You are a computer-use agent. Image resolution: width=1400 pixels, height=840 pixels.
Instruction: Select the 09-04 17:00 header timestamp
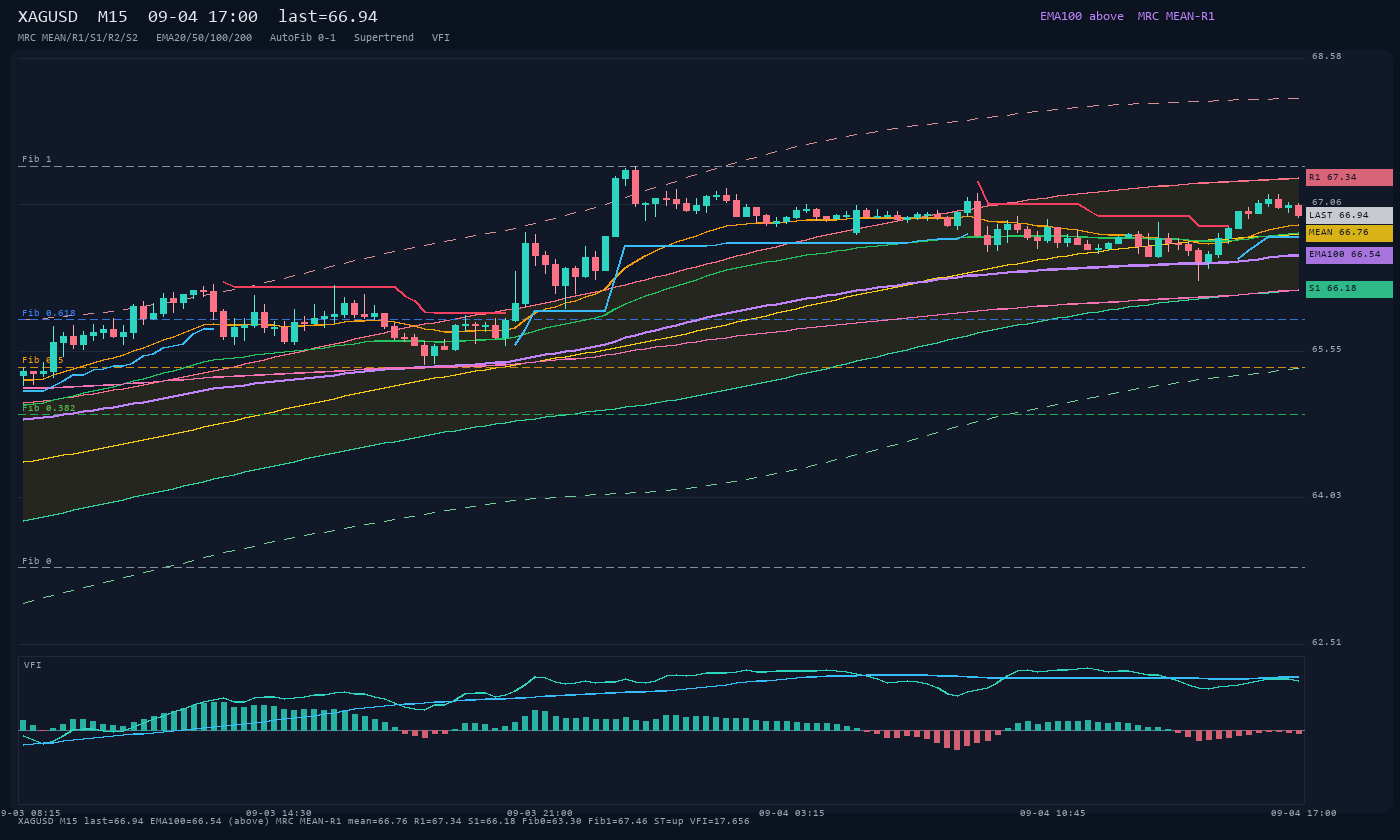click(x=203, y=17)
